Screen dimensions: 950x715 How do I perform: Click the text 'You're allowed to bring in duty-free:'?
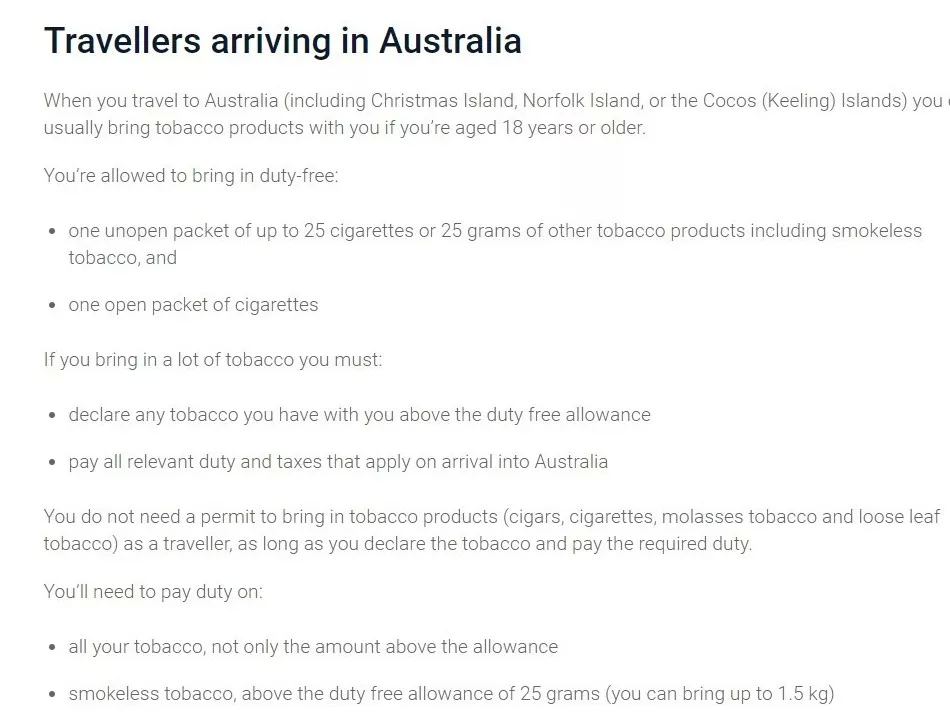click(191, 175)
